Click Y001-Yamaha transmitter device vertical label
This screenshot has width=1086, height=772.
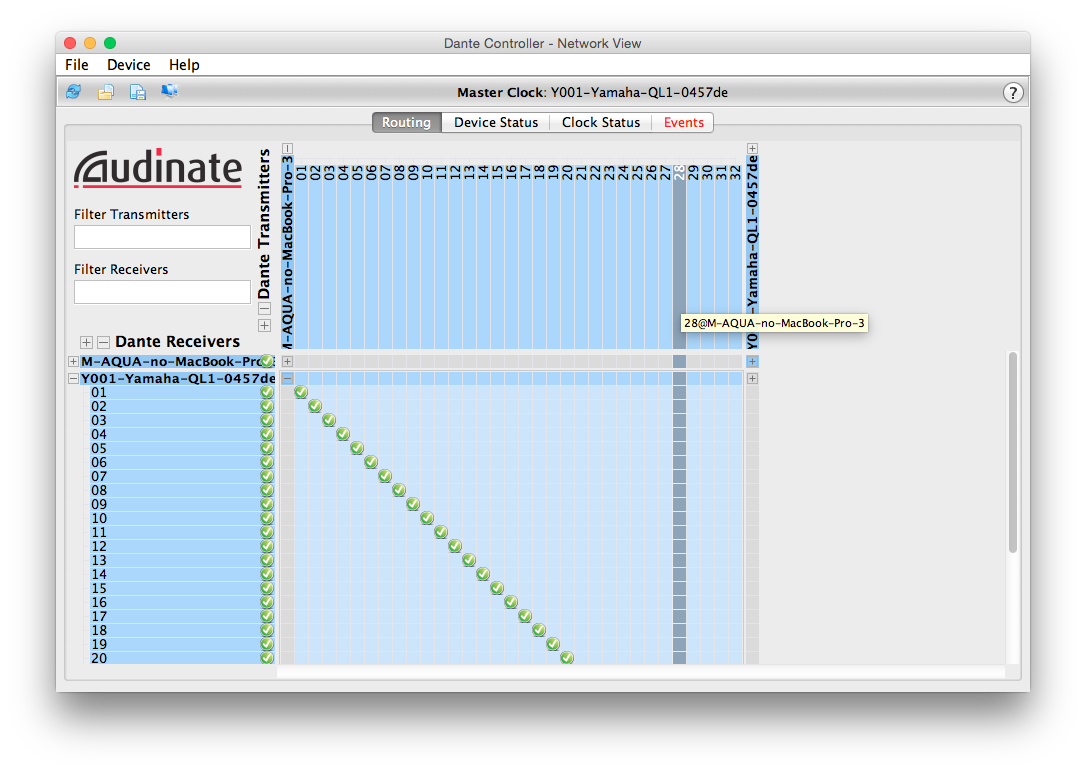pos(752,252)
